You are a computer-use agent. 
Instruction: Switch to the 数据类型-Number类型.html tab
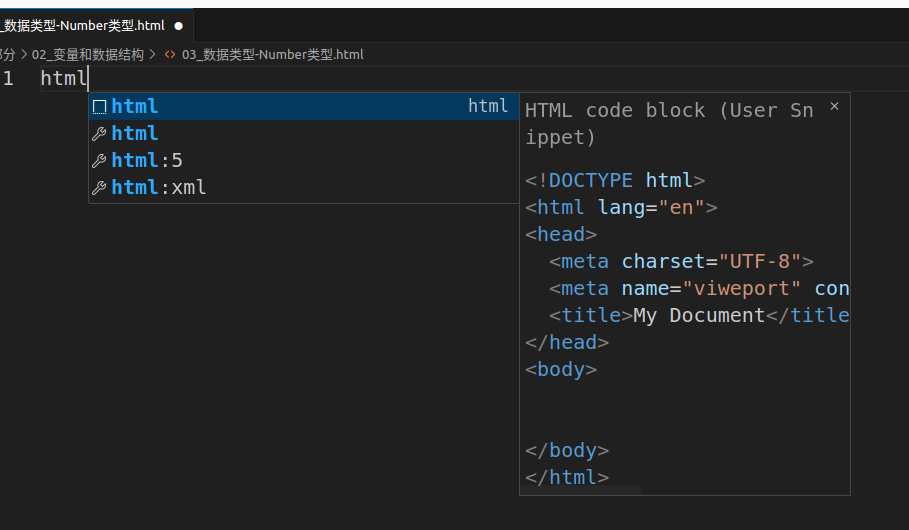pyautogui.click(x=84, y=26)
